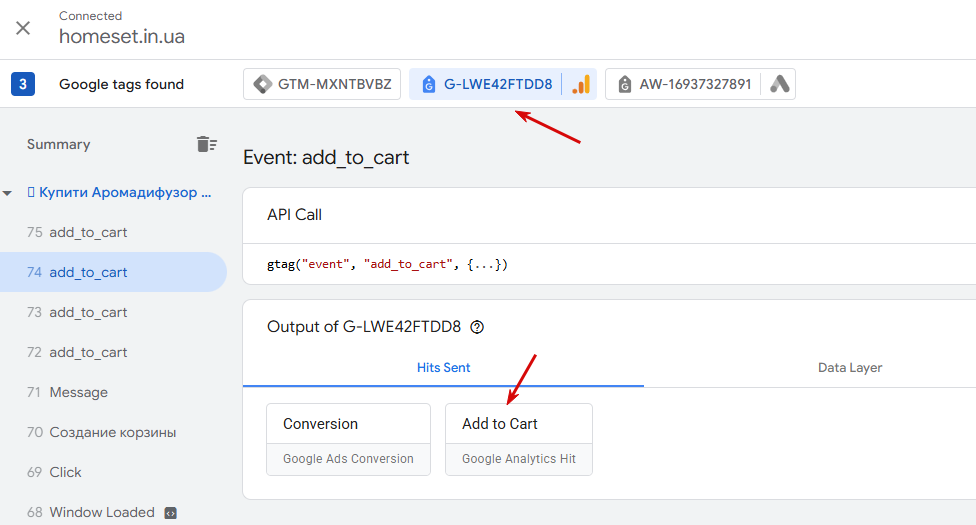The height and width of the screenshot is (525, 976).
Task: Click the GTM diamond icon in GTM-MXNTBVBZ chip
Action: pos(263,84)
